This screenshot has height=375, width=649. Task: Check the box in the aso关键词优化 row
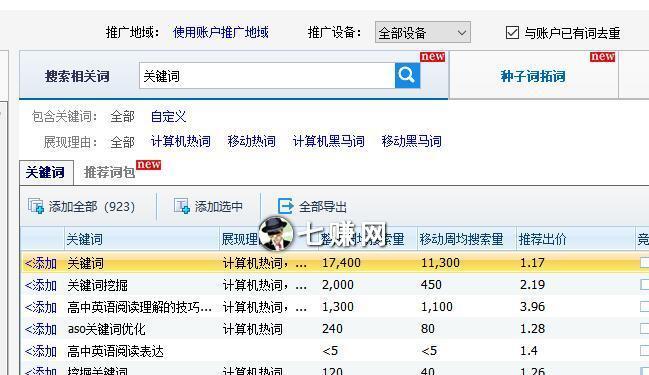(x=644, y=329)
